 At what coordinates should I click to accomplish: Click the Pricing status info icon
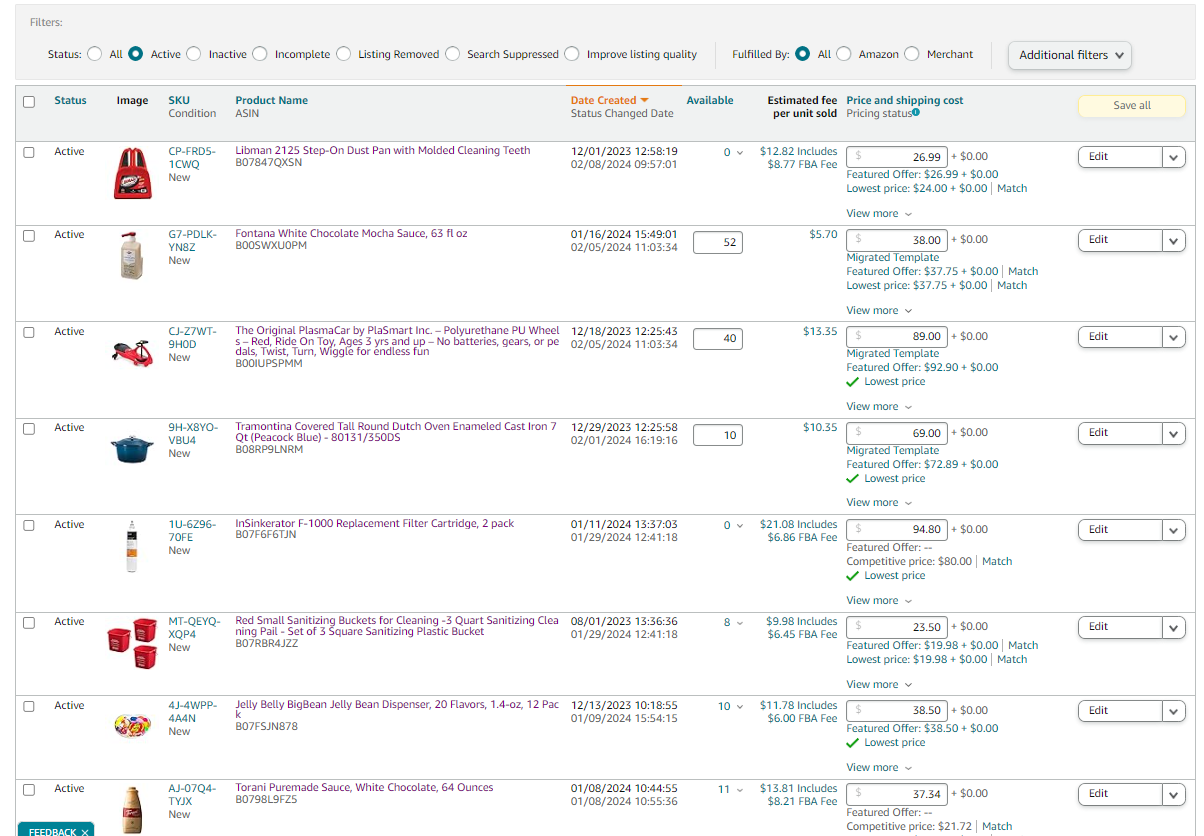916,113
